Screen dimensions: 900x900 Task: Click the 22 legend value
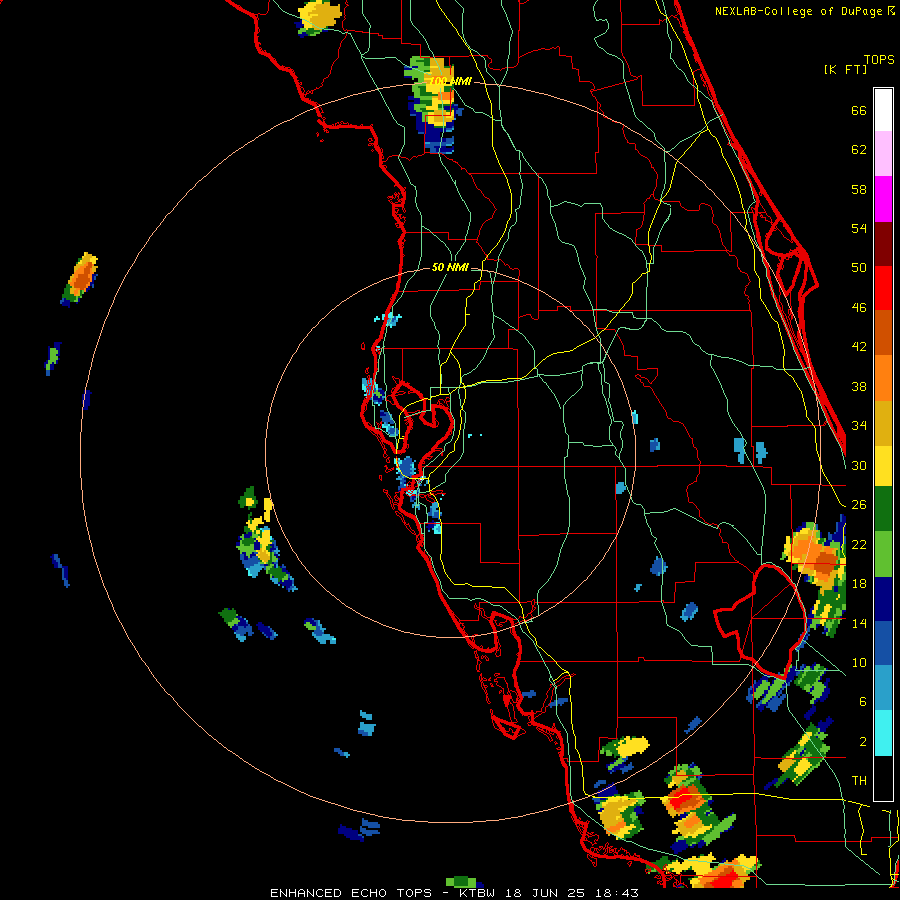pyautogui.click(x=859, y=544)
